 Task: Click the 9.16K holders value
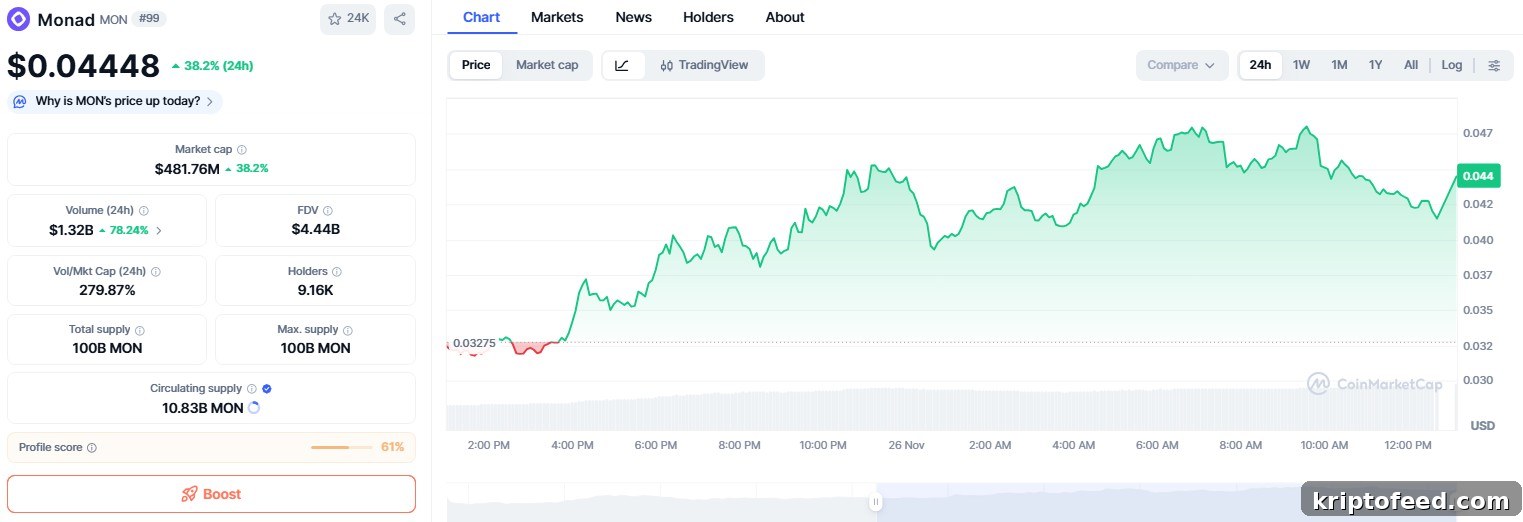(315, 290)
